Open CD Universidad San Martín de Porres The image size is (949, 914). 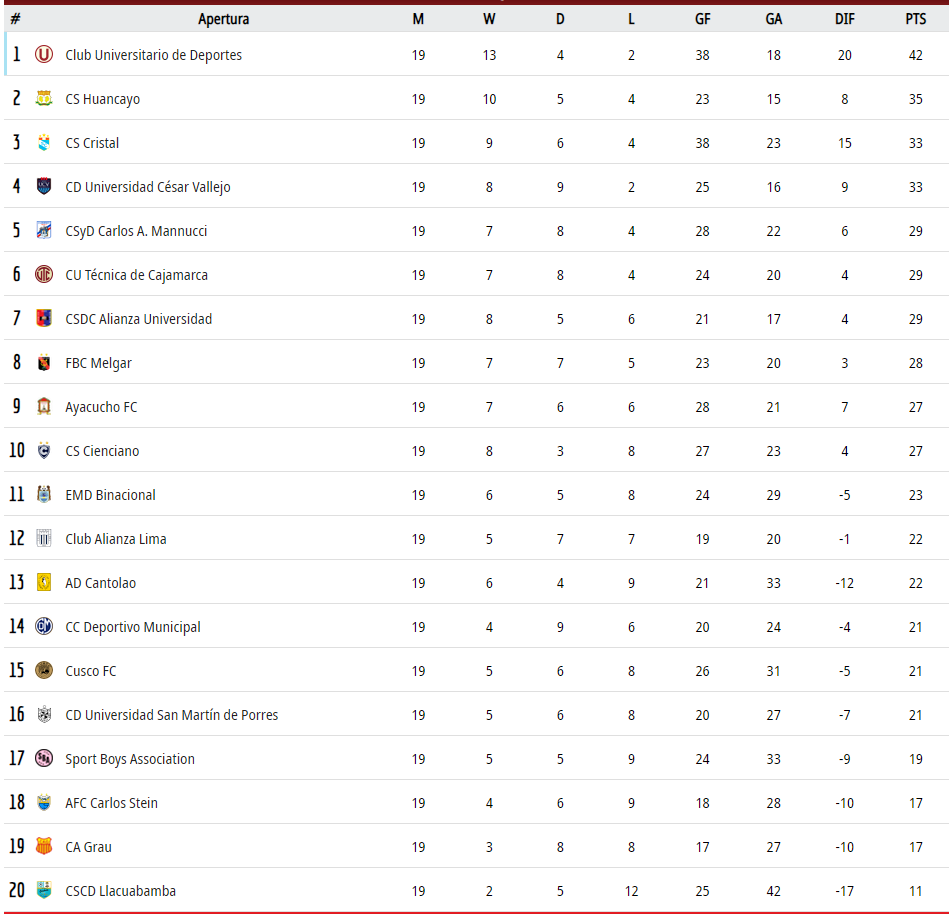click(172, 715)
